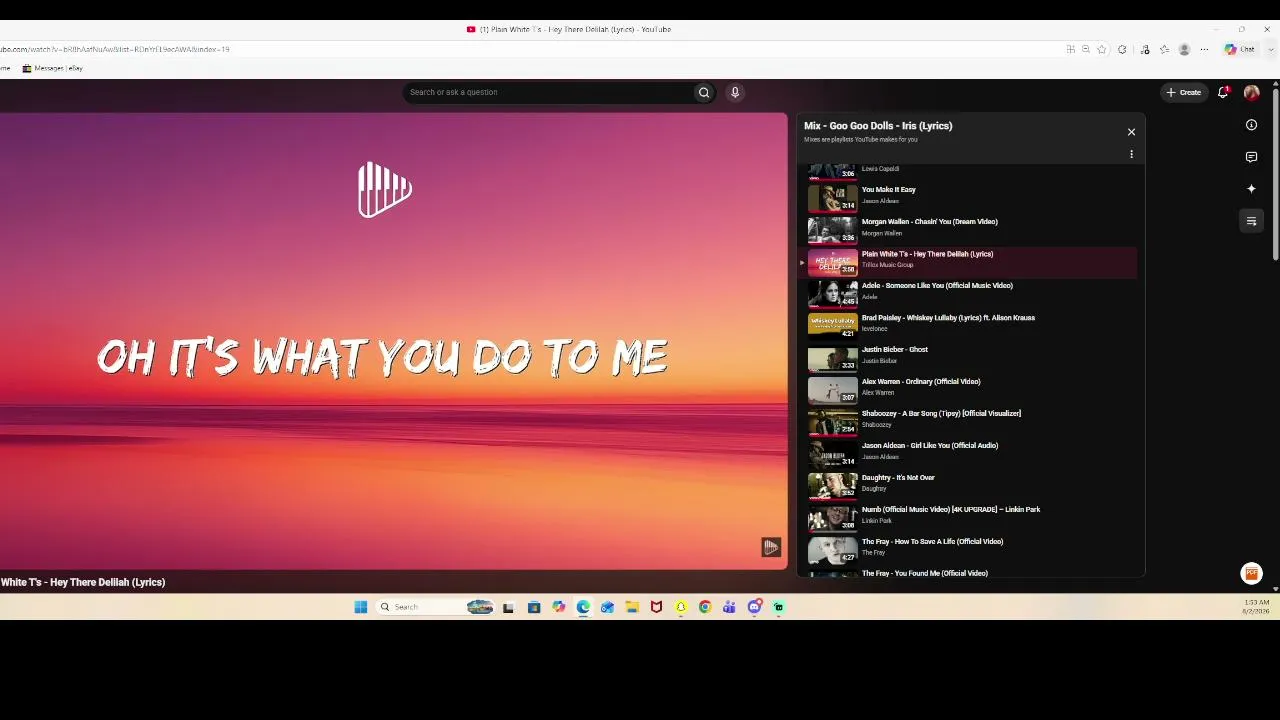This screenshot has width=1280, height=720.
Task: Play Brad Paisley - Whiskey Lullaby
Action: 970,325
